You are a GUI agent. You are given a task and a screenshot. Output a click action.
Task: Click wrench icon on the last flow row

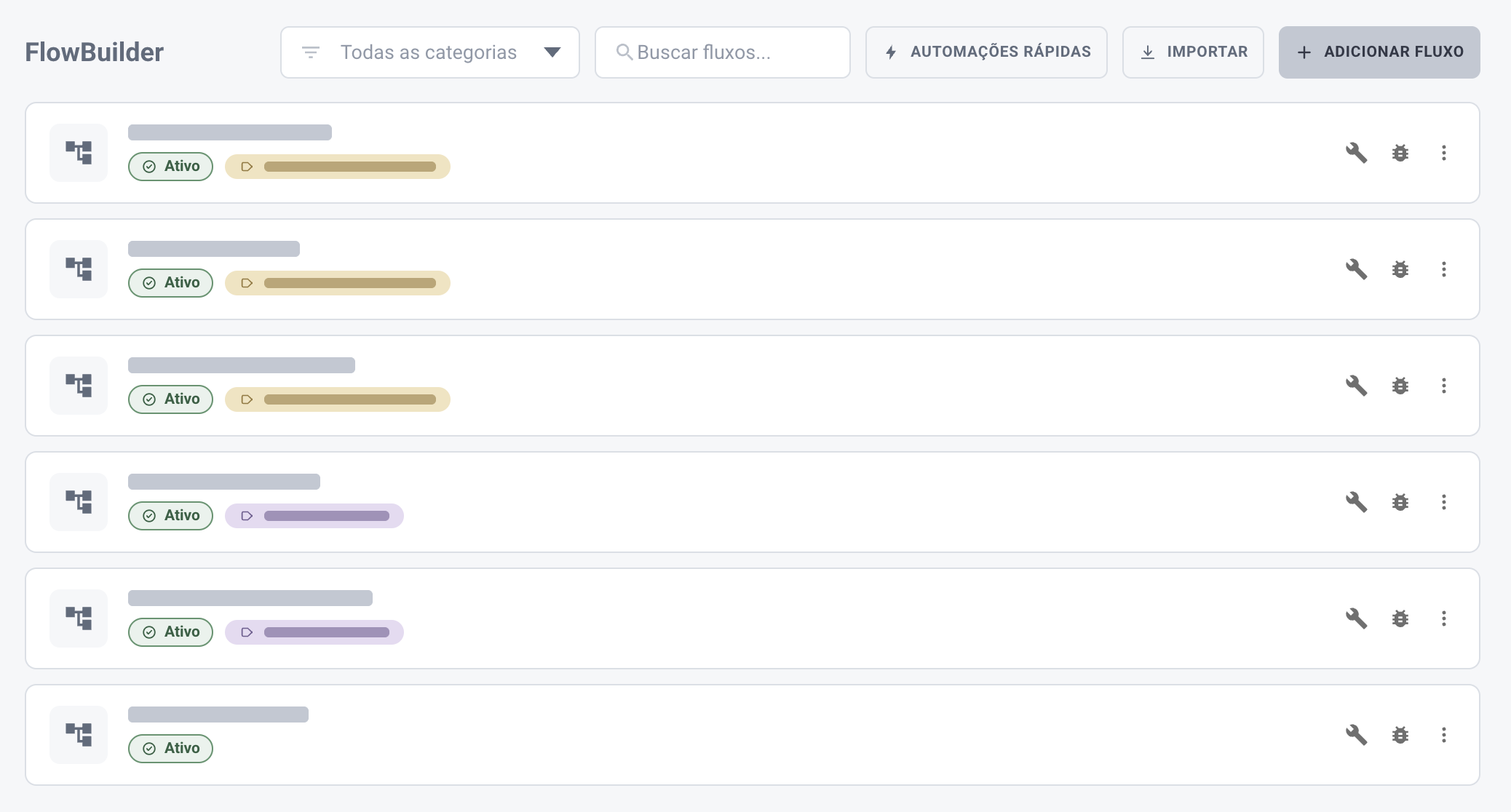click(x=1356, y=735)
